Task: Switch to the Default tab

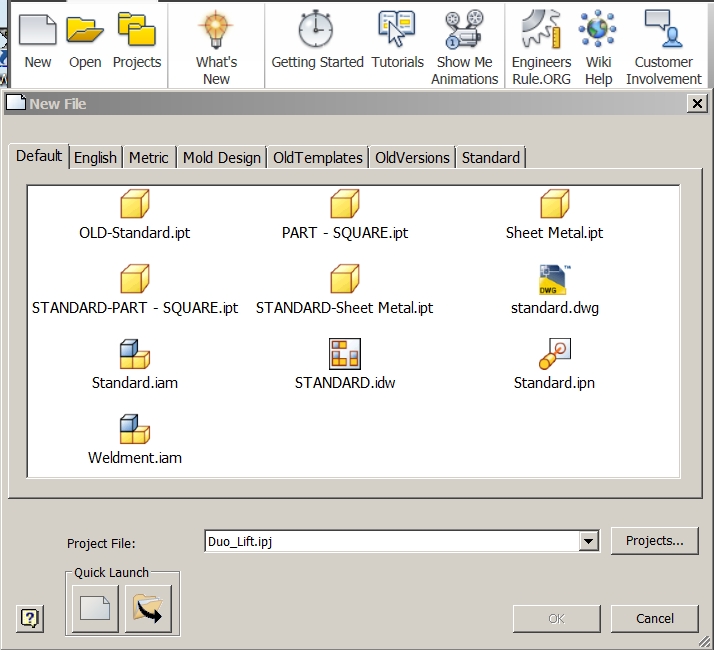Action: click(39, 156)
